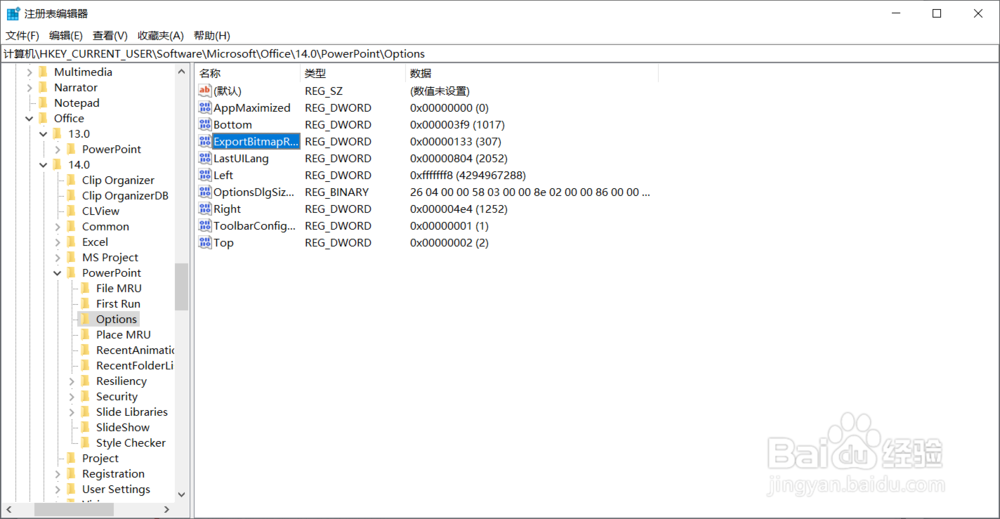
Task: Select the Narrator tree label
Action: click(76, 87)
